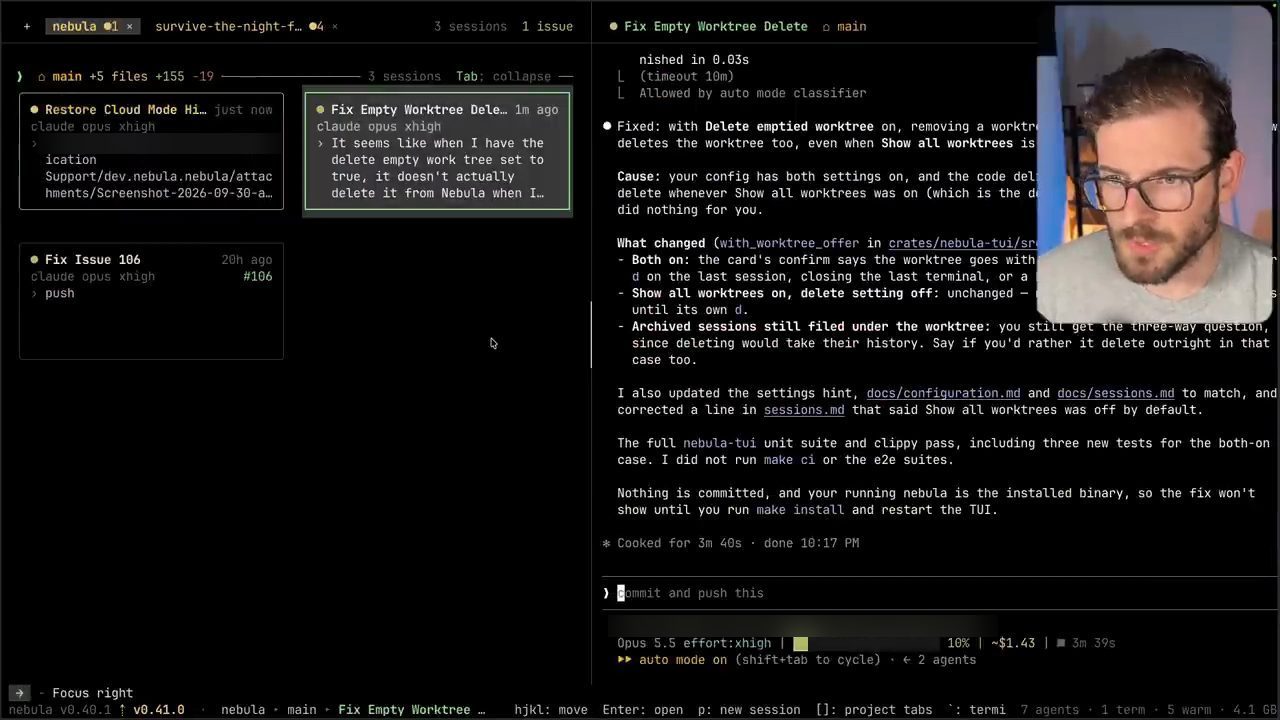1280x720 pixels.
Task: Click the 3 sessions count in the tab bar
Action: coord(470,27)
